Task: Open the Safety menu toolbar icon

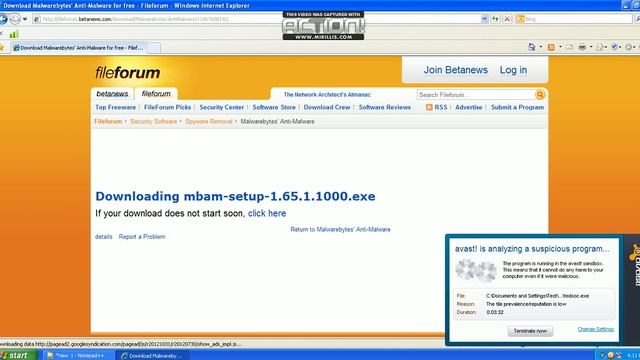Action: [616, 47]
